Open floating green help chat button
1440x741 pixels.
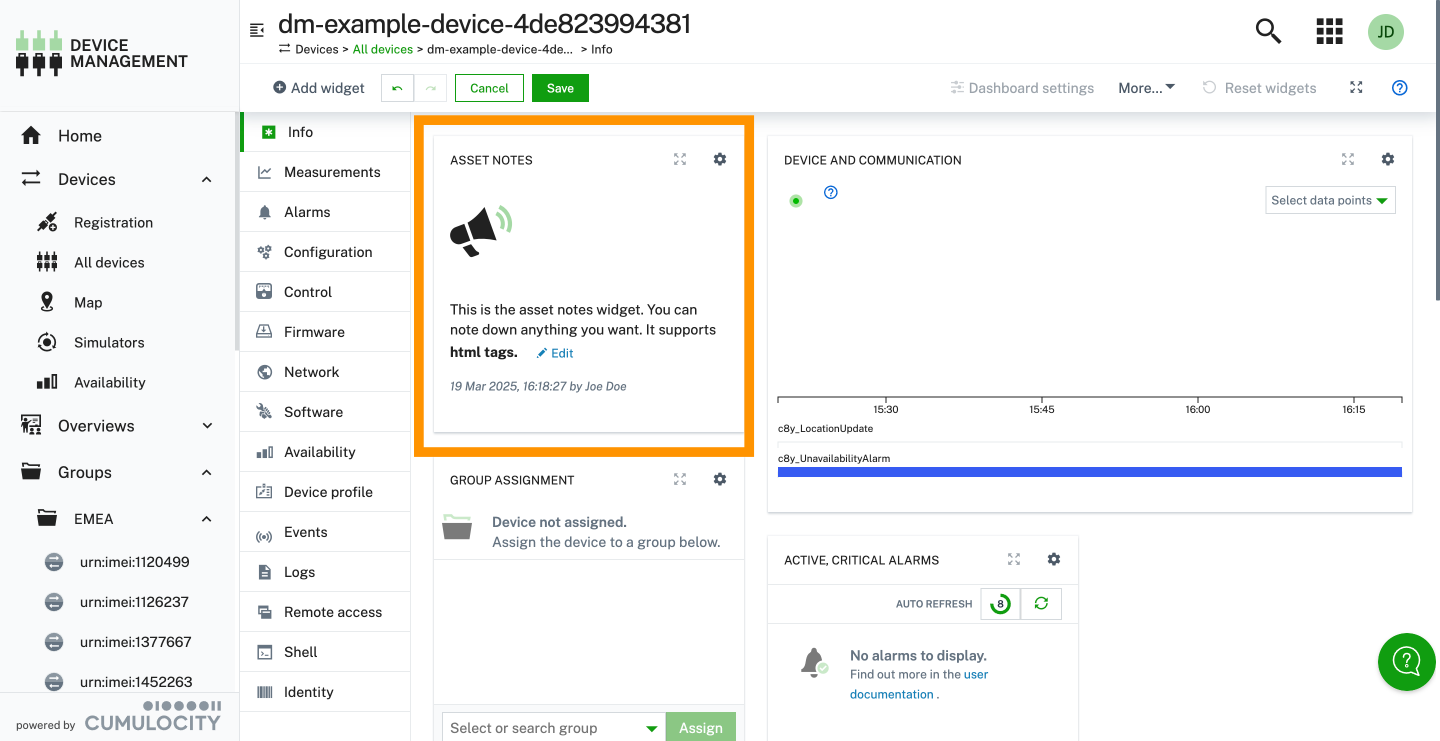1406,661
